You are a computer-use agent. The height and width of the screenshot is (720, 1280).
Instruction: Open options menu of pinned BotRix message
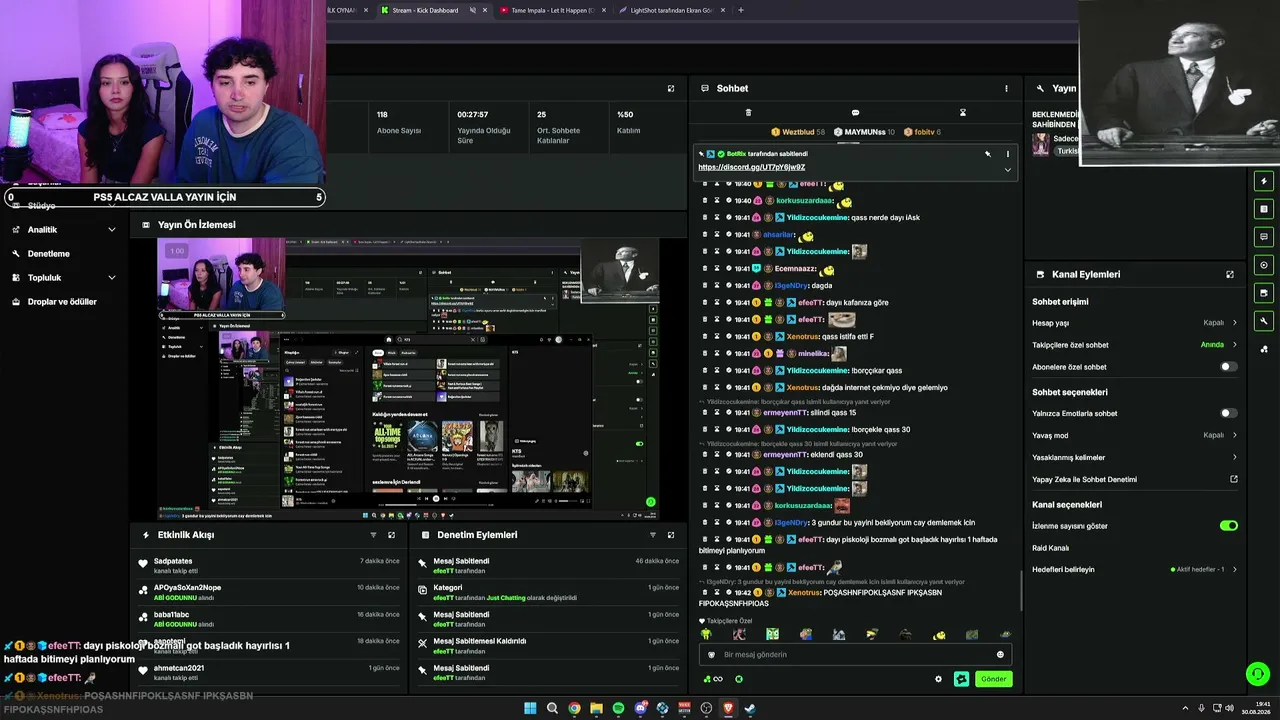tap(1007, 154)
